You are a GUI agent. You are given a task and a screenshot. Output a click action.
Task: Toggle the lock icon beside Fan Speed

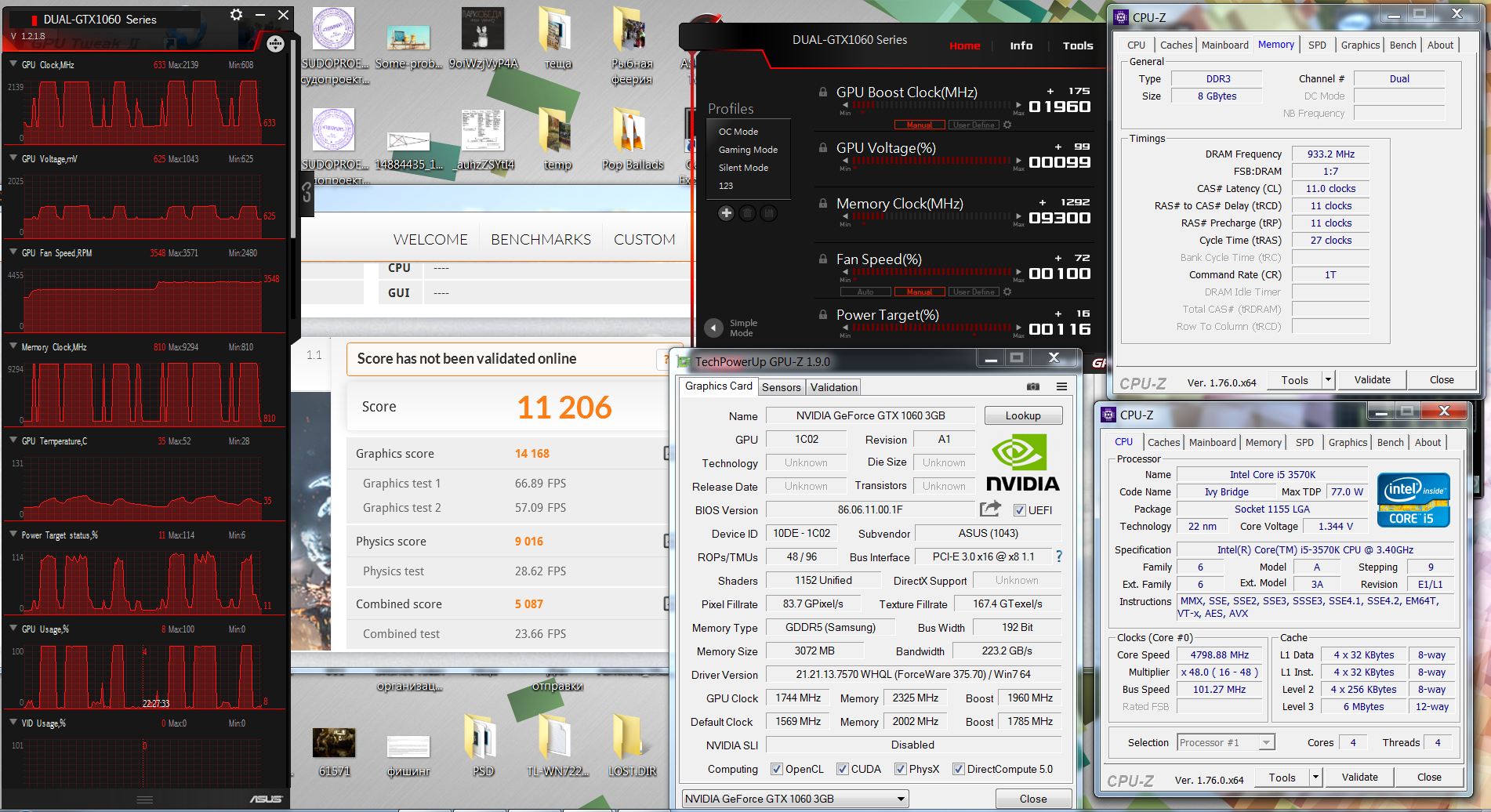click(x=822, y=259)
